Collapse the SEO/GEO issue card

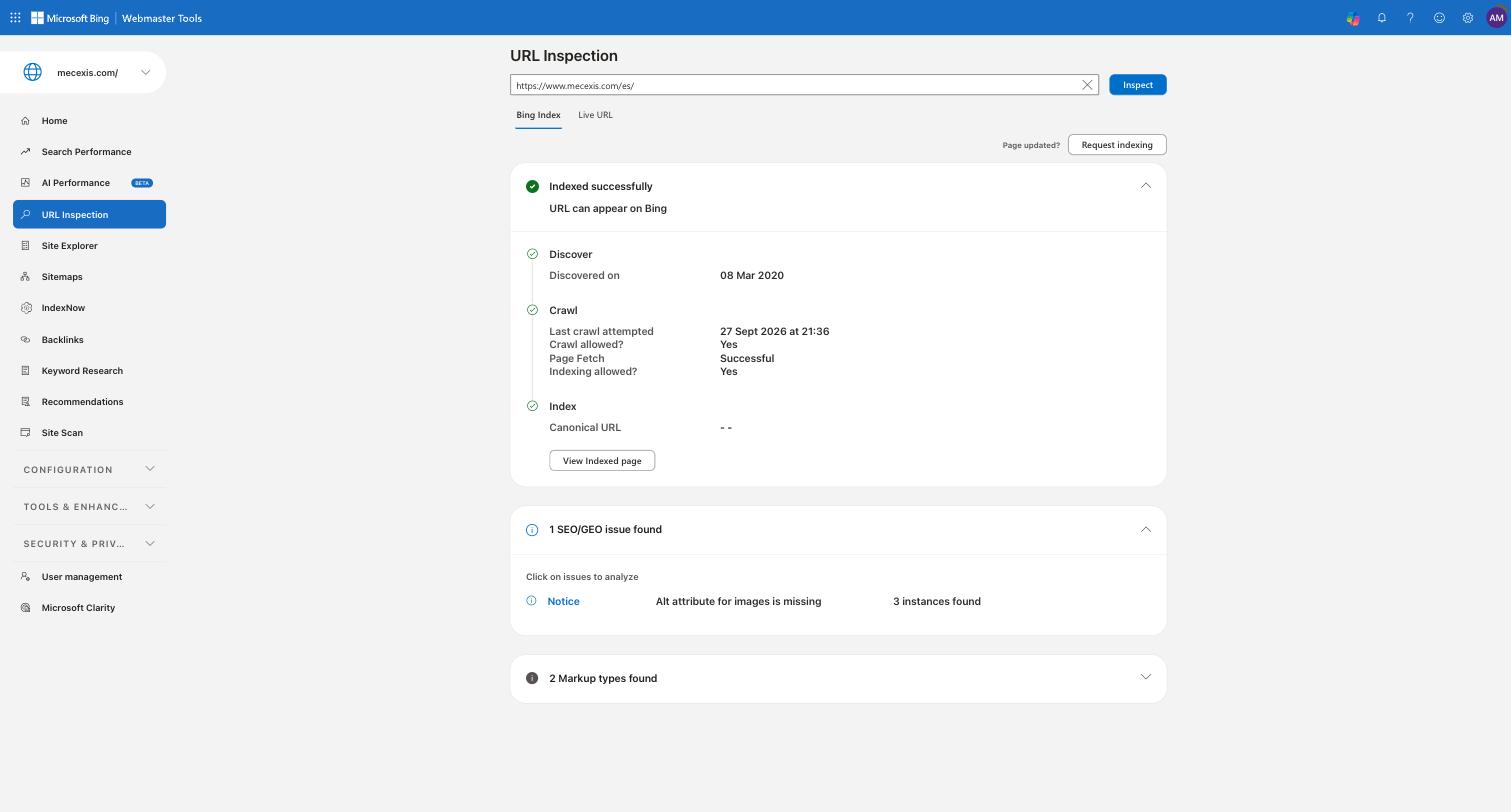[x=1146, y=529]
